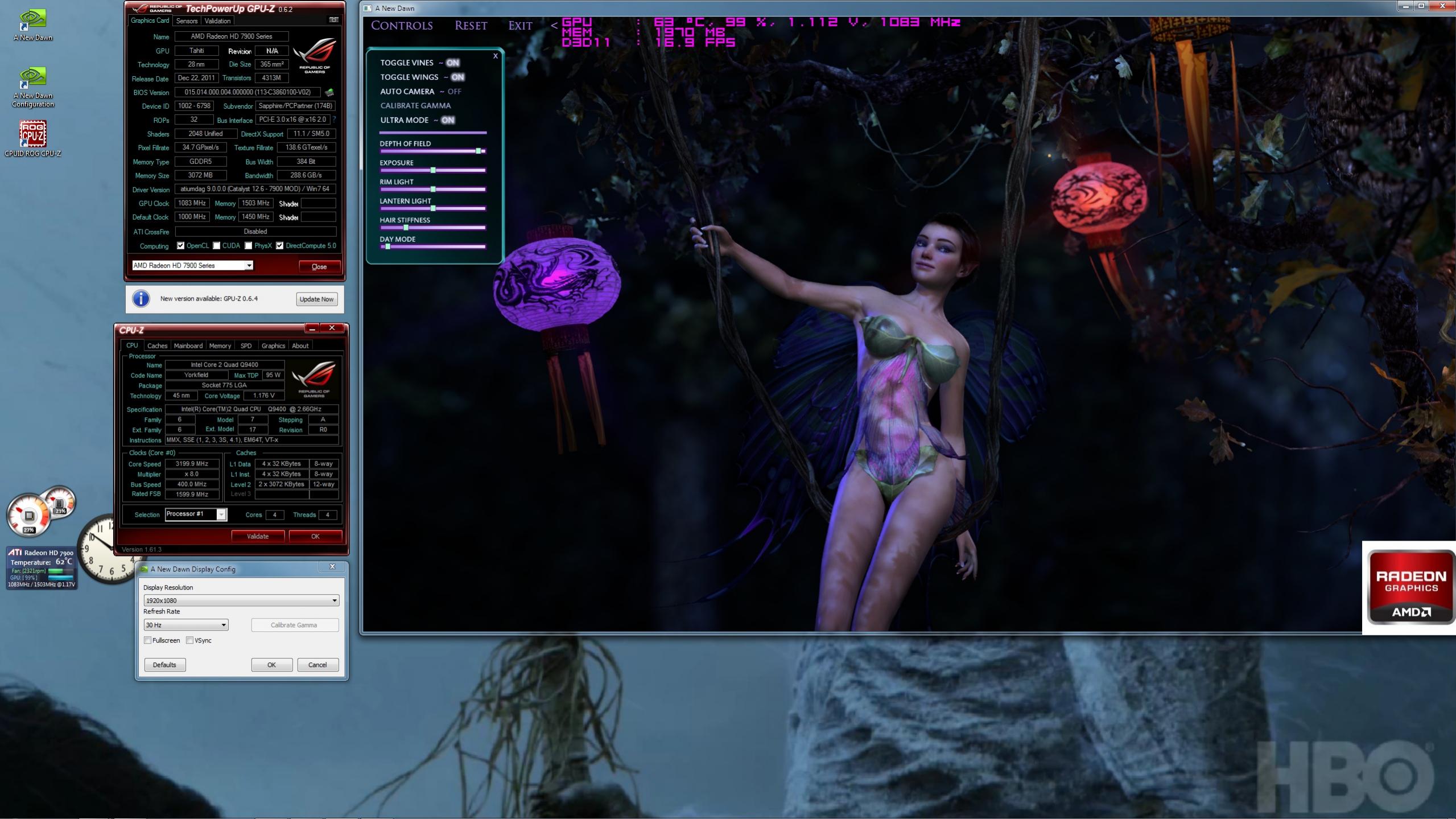Click the GPU-Z screenshot camera icon

(x=334, y=20)
